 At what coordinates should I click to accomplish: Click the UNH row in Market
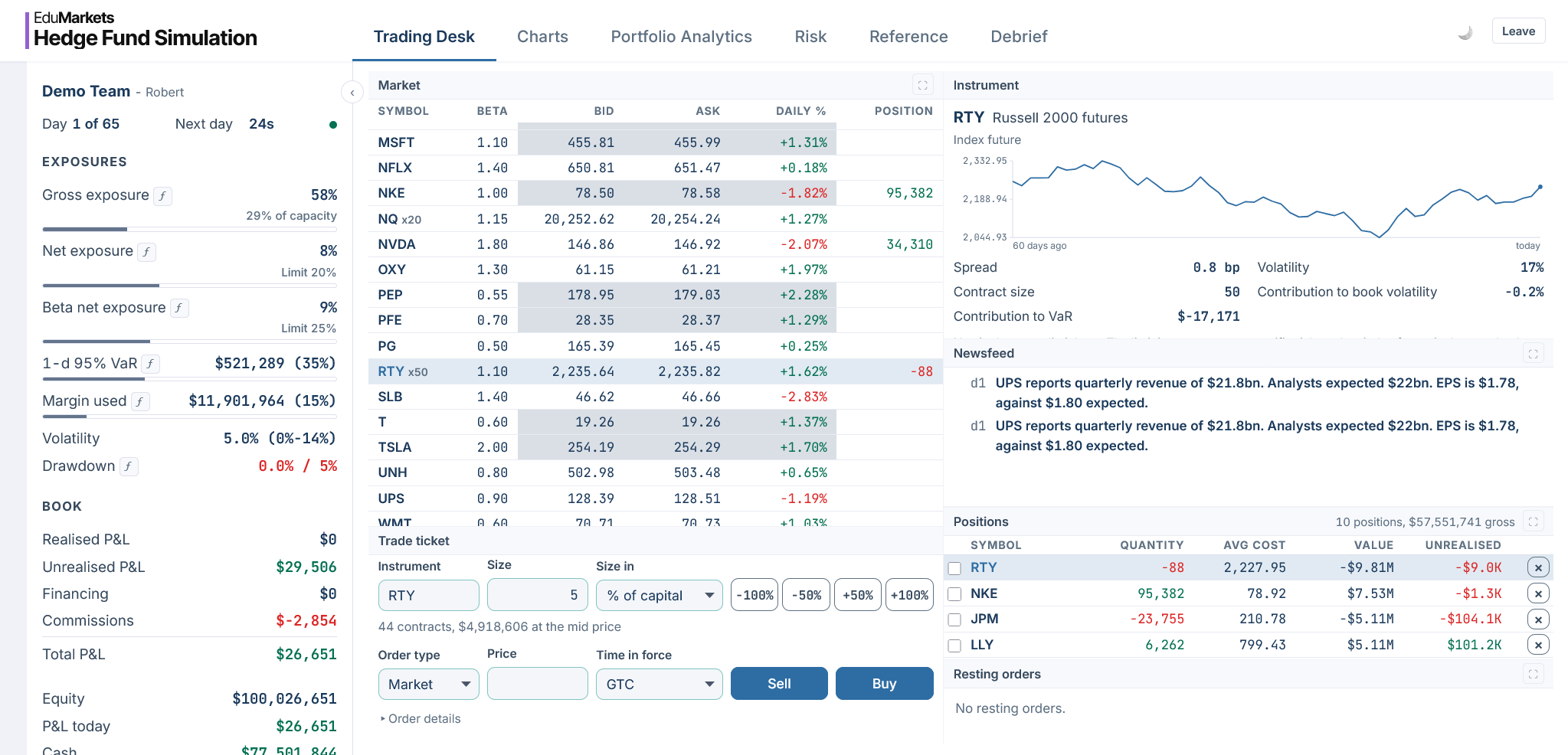point(655,472)
